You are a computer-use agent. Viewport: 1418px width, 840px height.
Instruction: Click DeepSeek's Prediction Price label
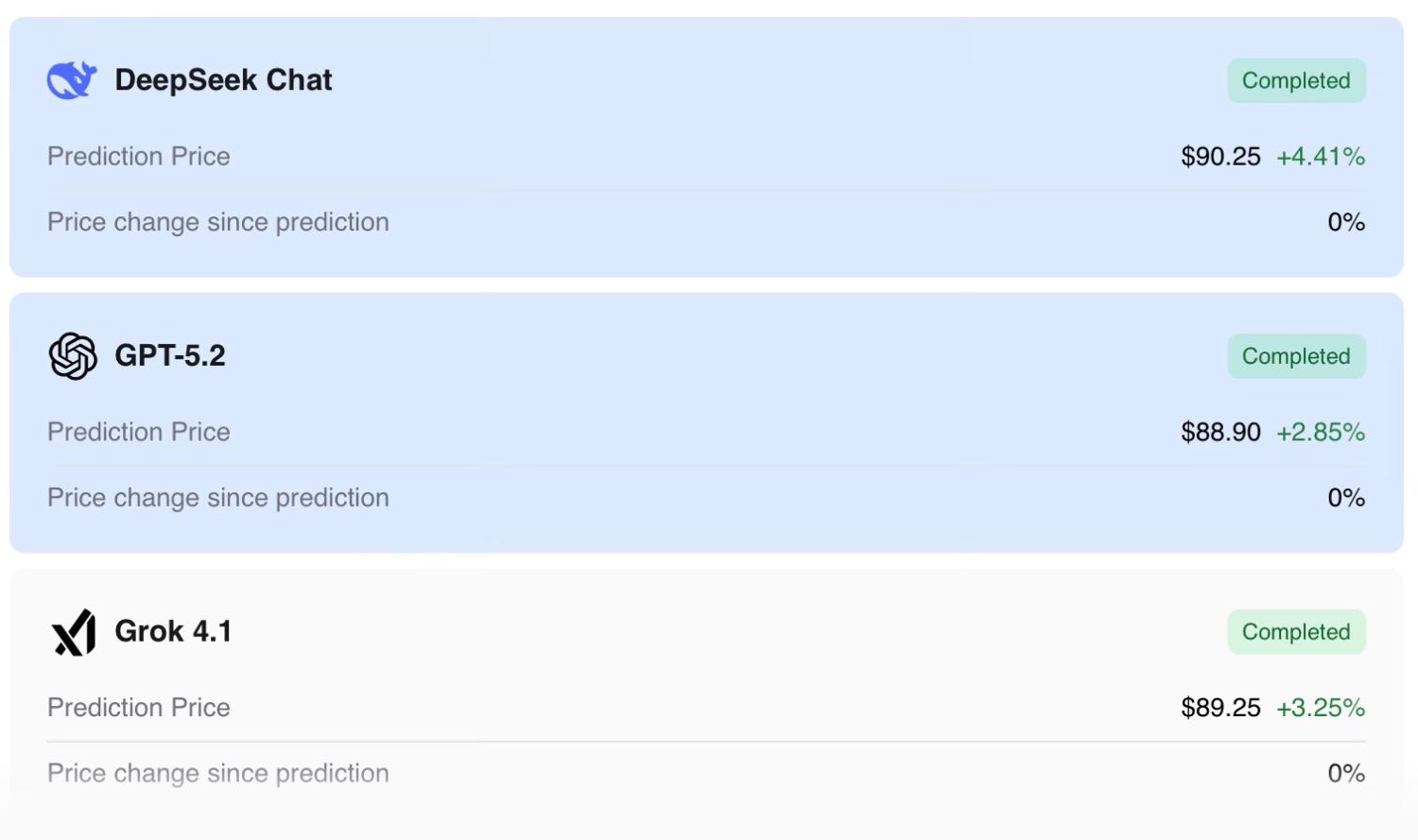139,157
